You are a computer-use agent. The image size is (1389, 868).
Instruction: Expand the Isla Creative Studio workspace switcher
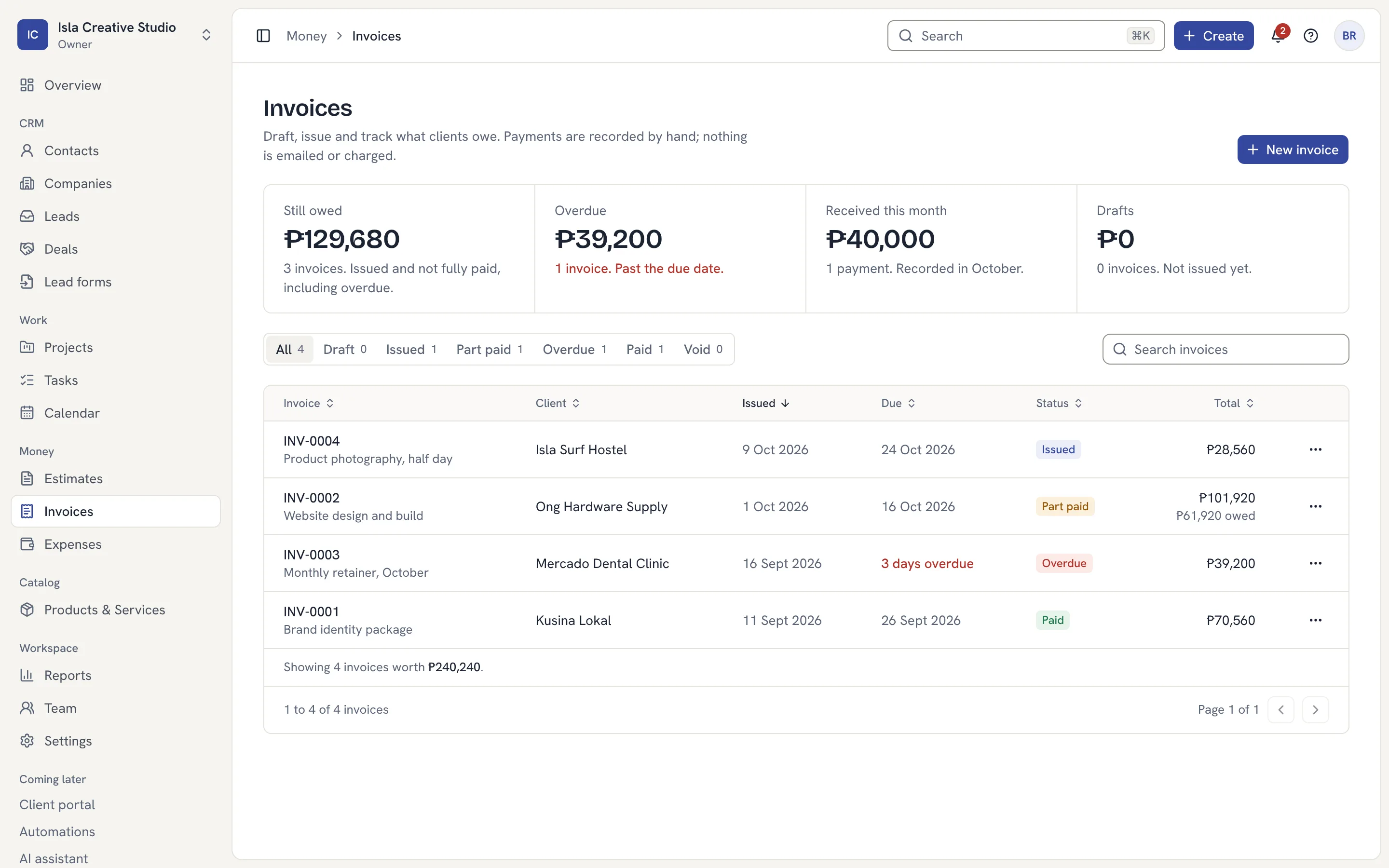tap(115, 35)
